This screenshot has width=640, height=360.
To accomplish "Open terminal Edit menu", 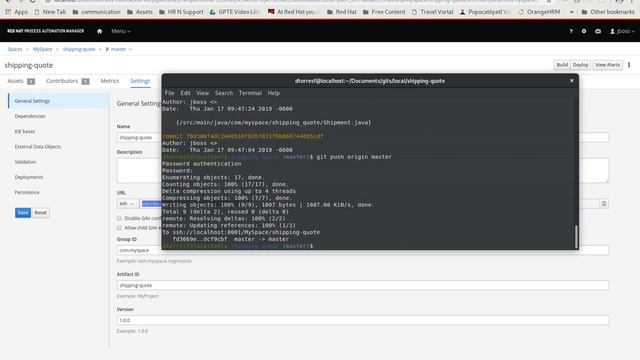I will [185, 93].
